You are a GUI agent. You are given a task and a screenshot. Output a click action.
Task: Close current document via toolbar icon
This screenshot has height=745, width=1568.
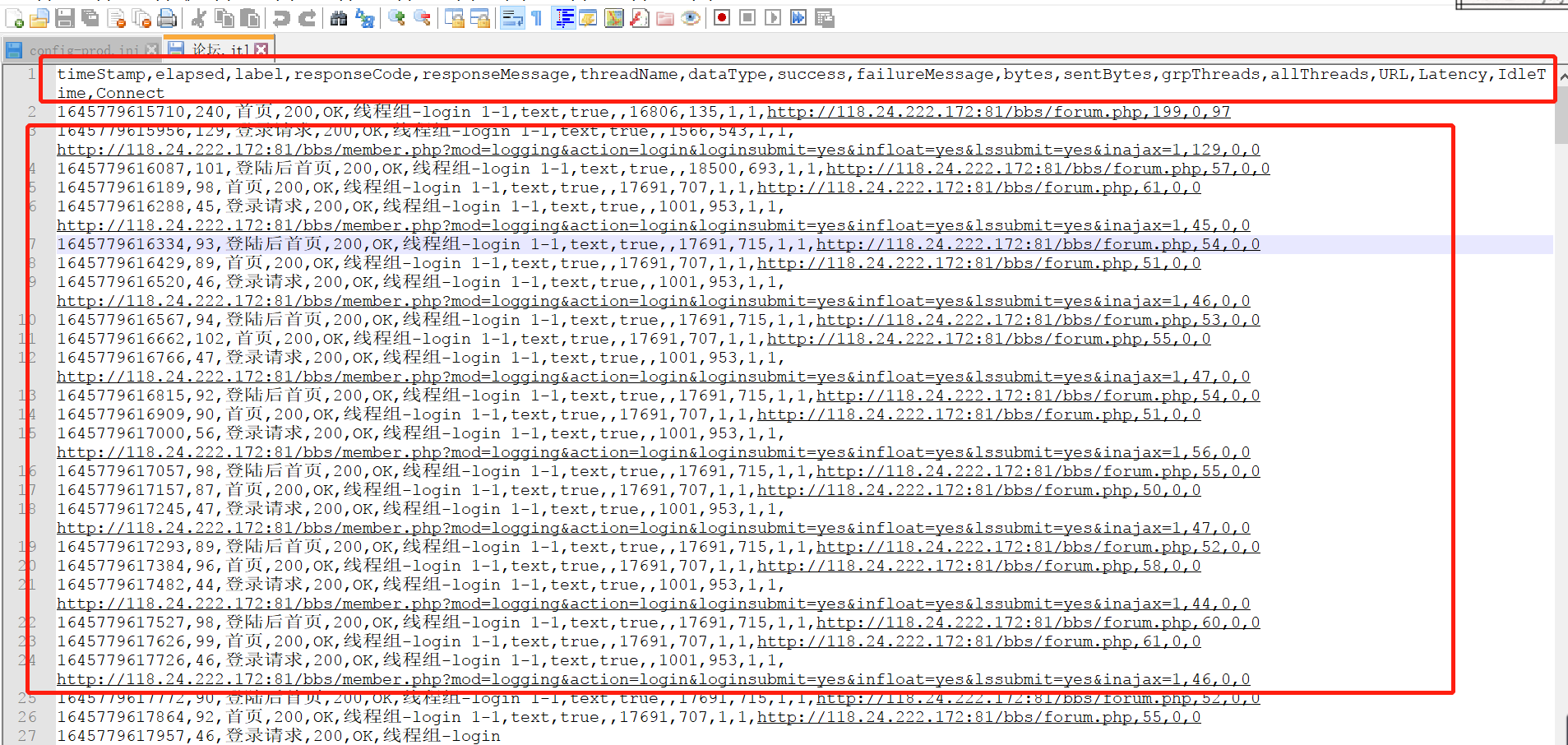pos(116,18)
